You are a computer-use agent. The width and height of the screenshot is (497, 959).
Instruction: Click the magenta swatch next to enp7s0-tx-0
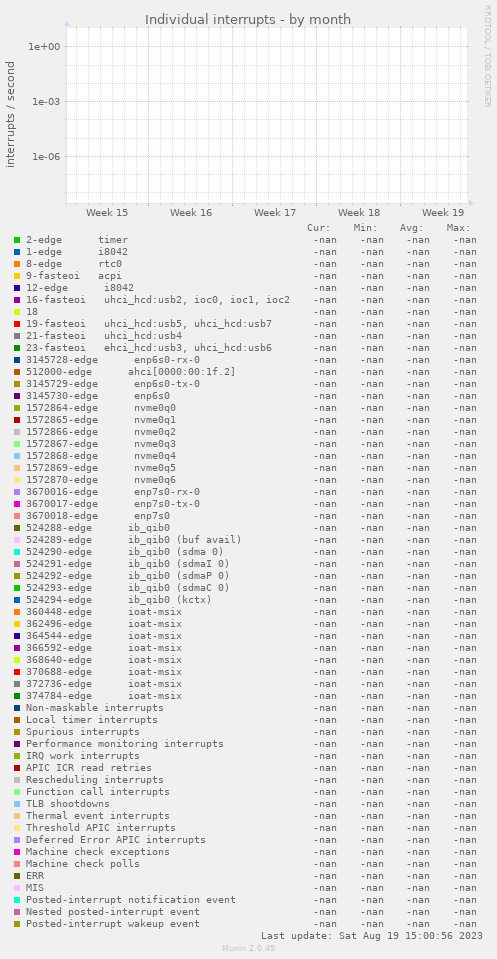[x=17, y=504]
